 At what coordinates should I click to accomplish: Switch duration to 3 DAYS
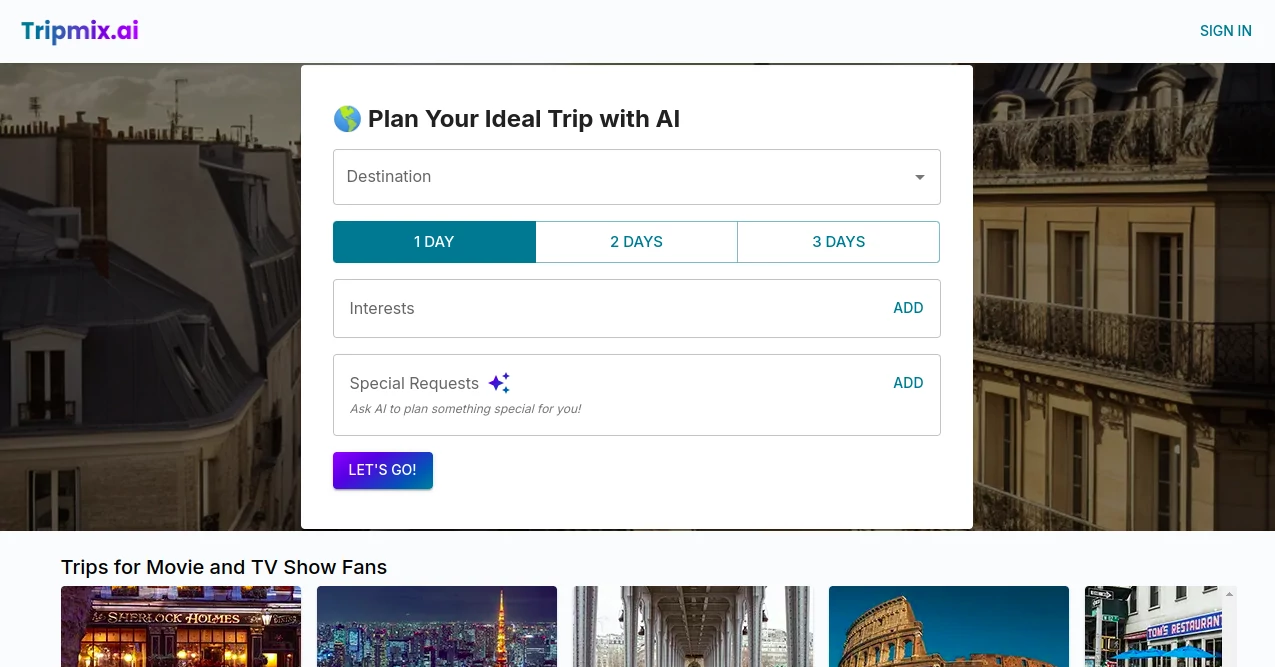tap(838, 241)
